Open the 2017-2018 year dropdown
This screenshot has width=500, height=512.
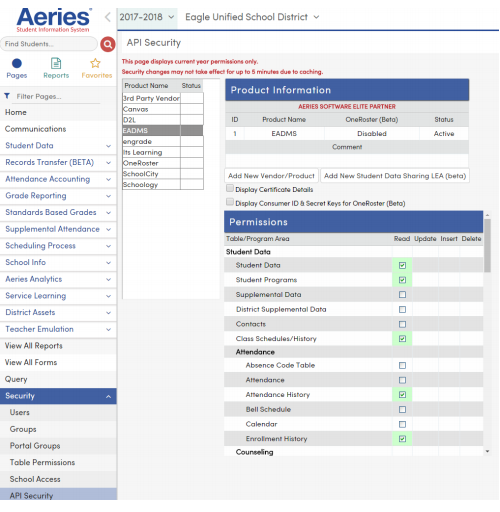[x=147, y=17]
